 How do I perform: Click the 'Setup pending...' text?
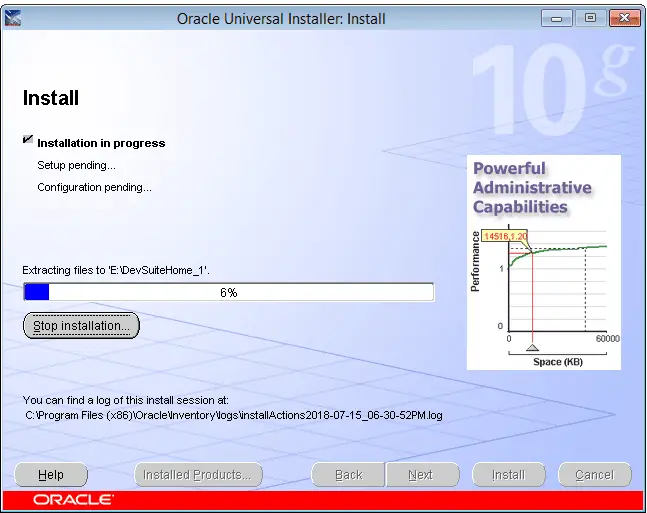pos(76,165)
